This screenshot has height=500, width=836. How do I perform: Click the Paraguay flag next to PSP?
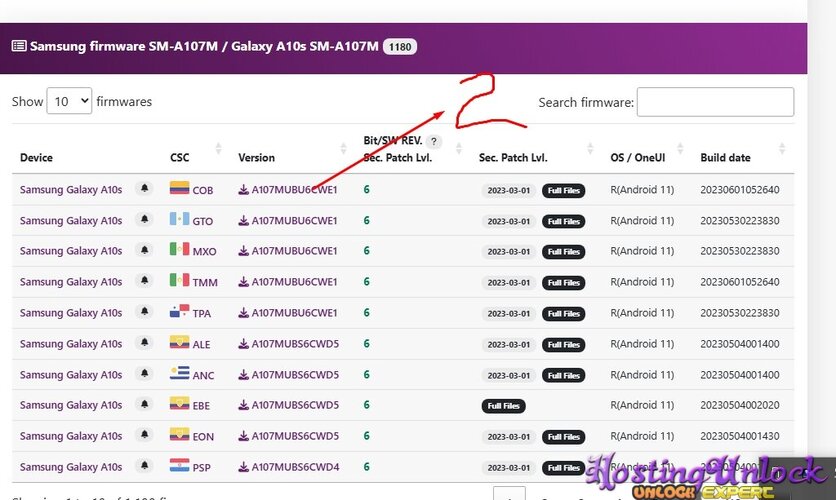tap(180, 465)
